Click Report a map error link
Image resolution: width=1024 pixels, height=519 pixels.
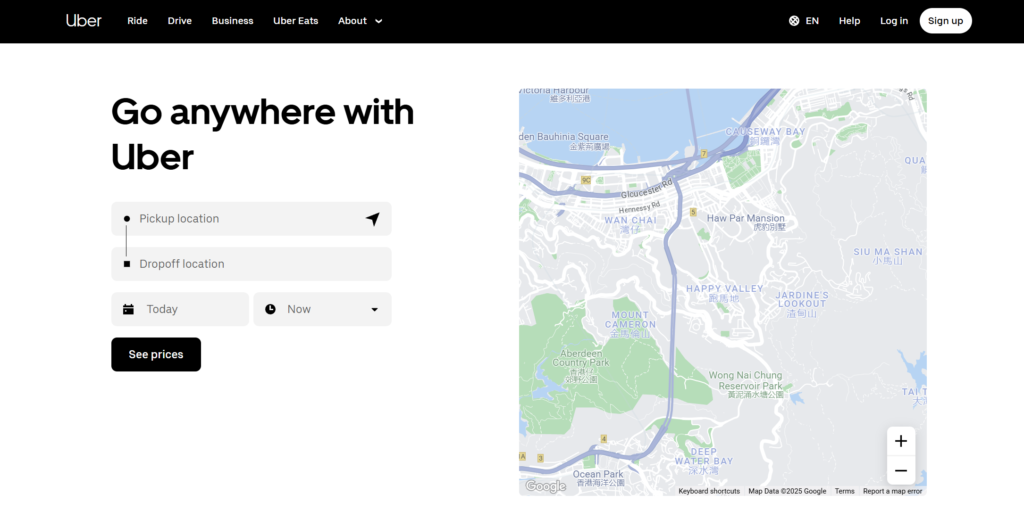(892, 491)
